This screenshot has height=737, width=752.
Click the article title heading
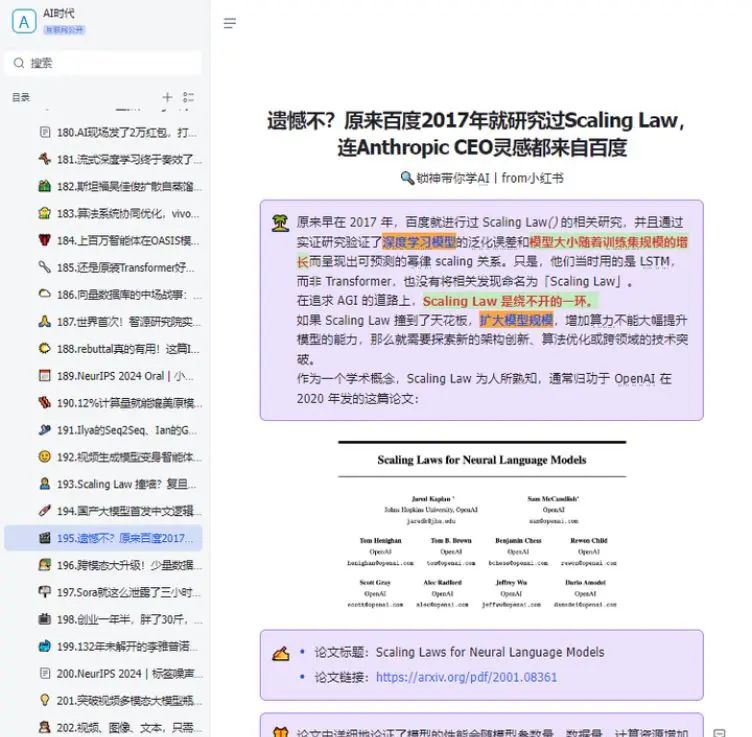pos(476,134)
